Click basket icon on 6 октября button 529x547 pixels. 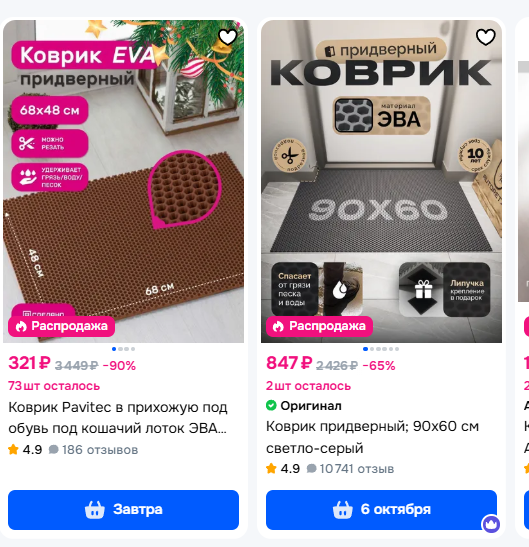click(x=343, y=510)
